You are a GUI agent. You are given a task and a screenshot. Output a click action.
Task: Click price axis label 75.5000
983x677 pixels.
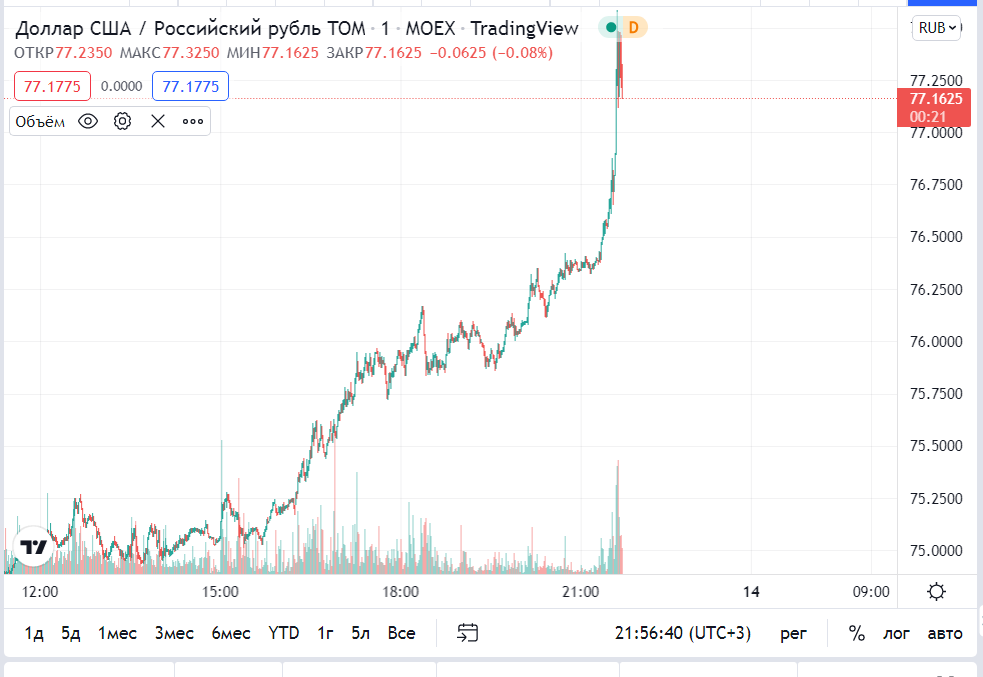(x=936, y=446)
